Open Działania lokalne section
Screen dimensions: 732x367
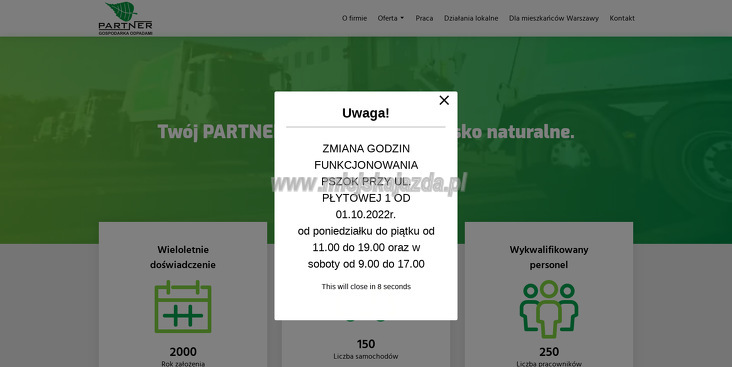point(471,18)
